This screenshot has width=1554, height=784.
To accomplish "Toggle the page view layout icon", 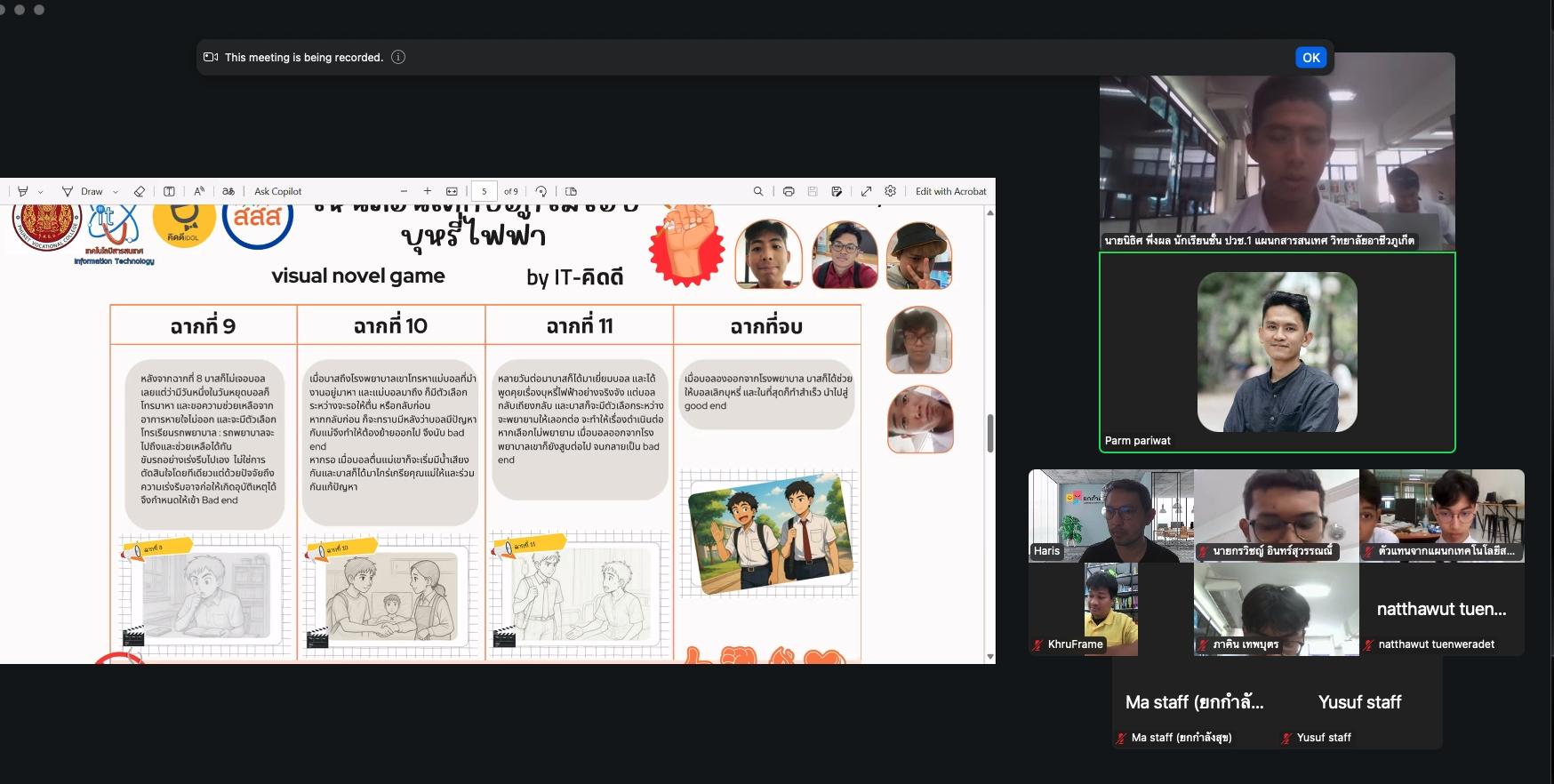I will [x=571, y=191].
